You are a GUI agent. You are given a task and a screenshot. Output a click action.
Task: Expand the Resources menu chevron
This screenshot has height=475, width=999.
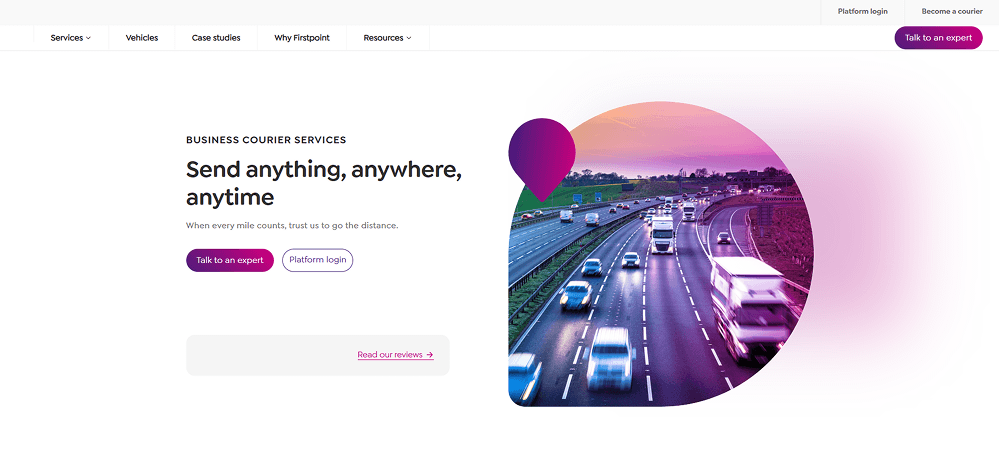[x=409, y=38]
